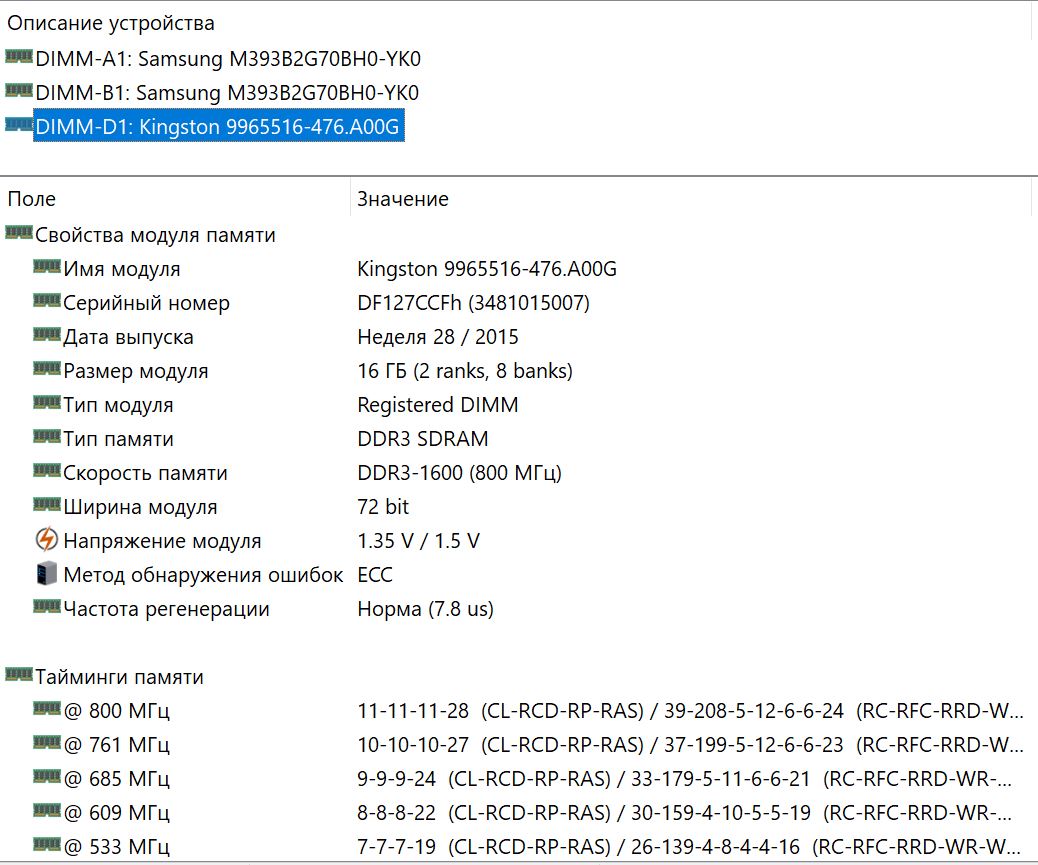Select the 'Дата выпуска' row

coord(128,337)
